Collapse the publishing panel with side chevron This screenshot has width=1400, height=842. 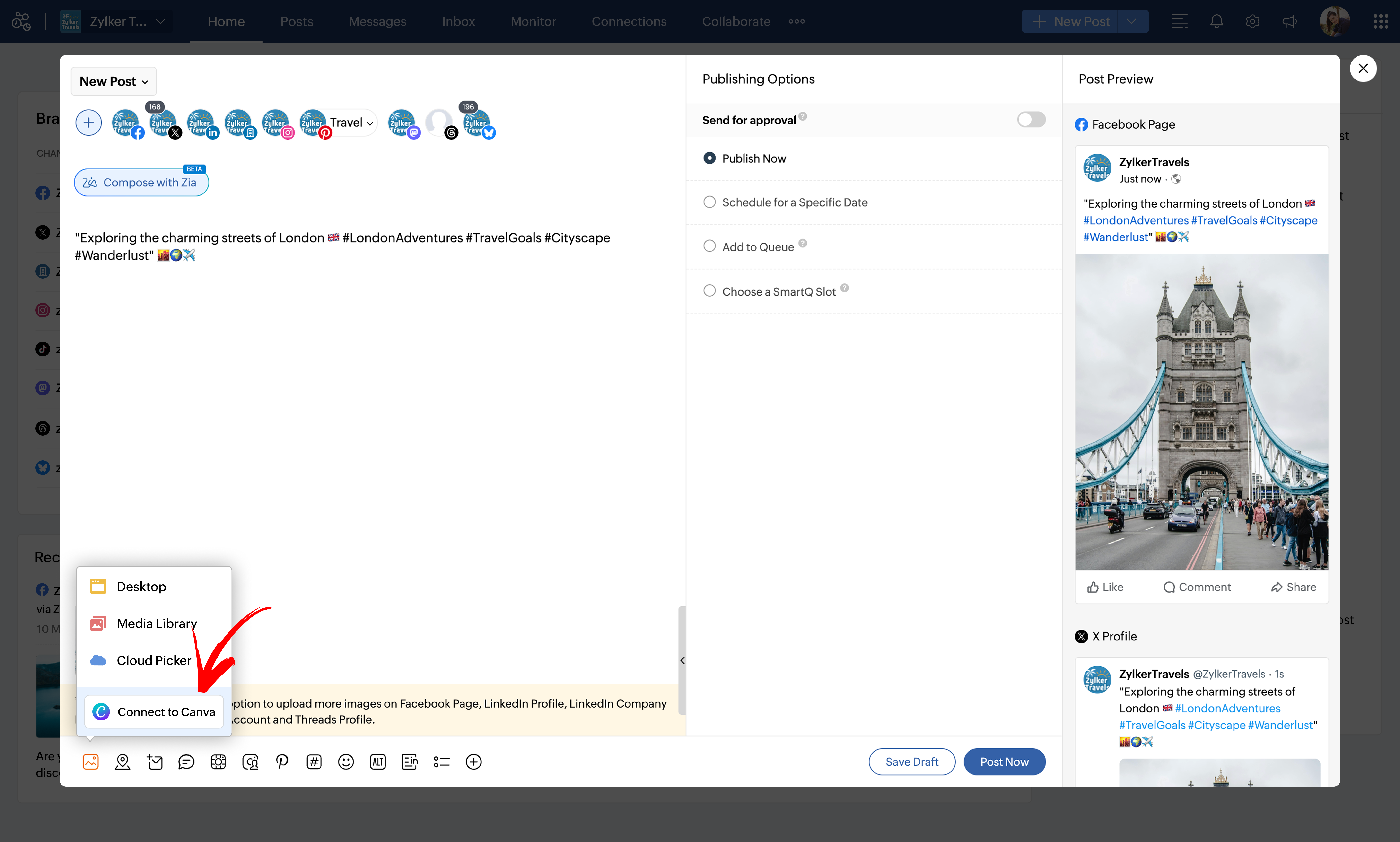pos(682,660)
